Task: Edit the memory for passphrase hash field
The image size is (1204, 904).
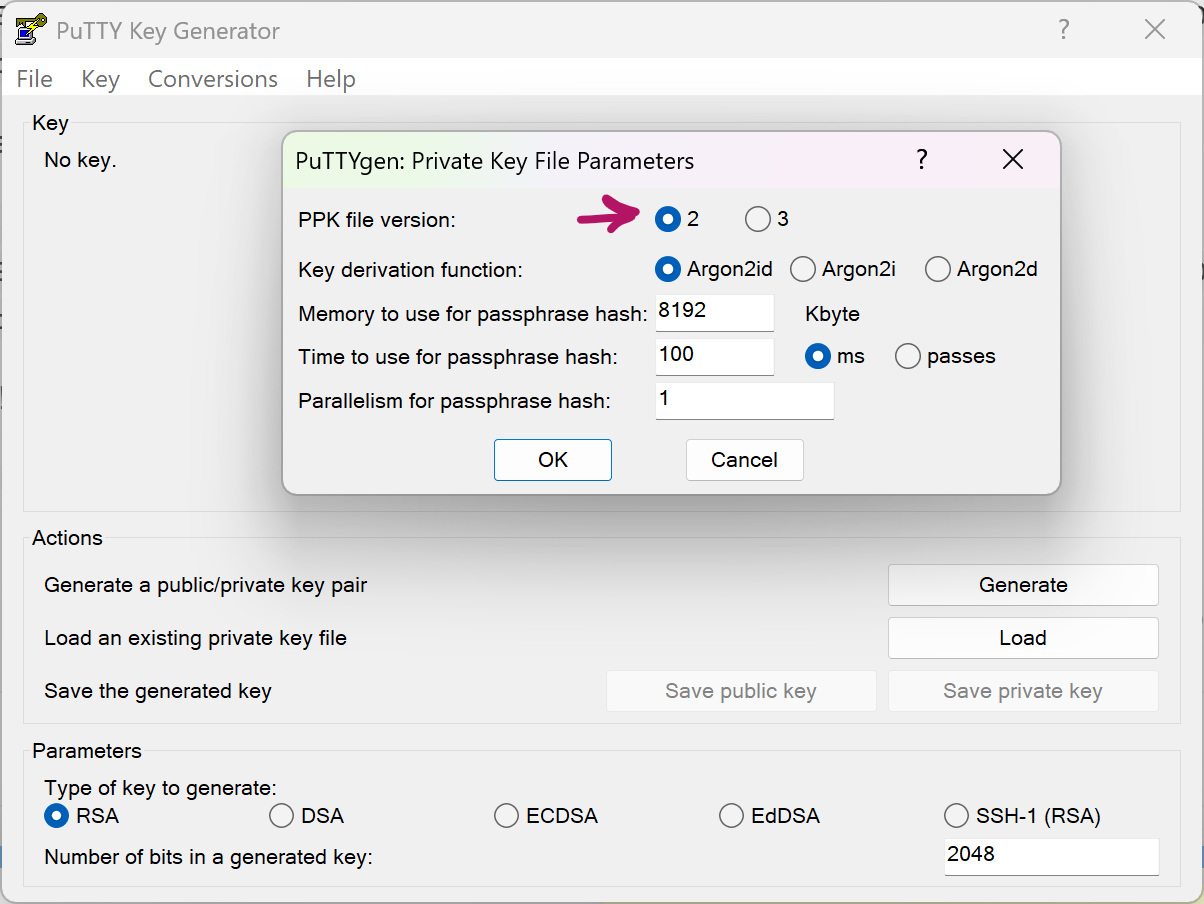Action: click(714, 313)
